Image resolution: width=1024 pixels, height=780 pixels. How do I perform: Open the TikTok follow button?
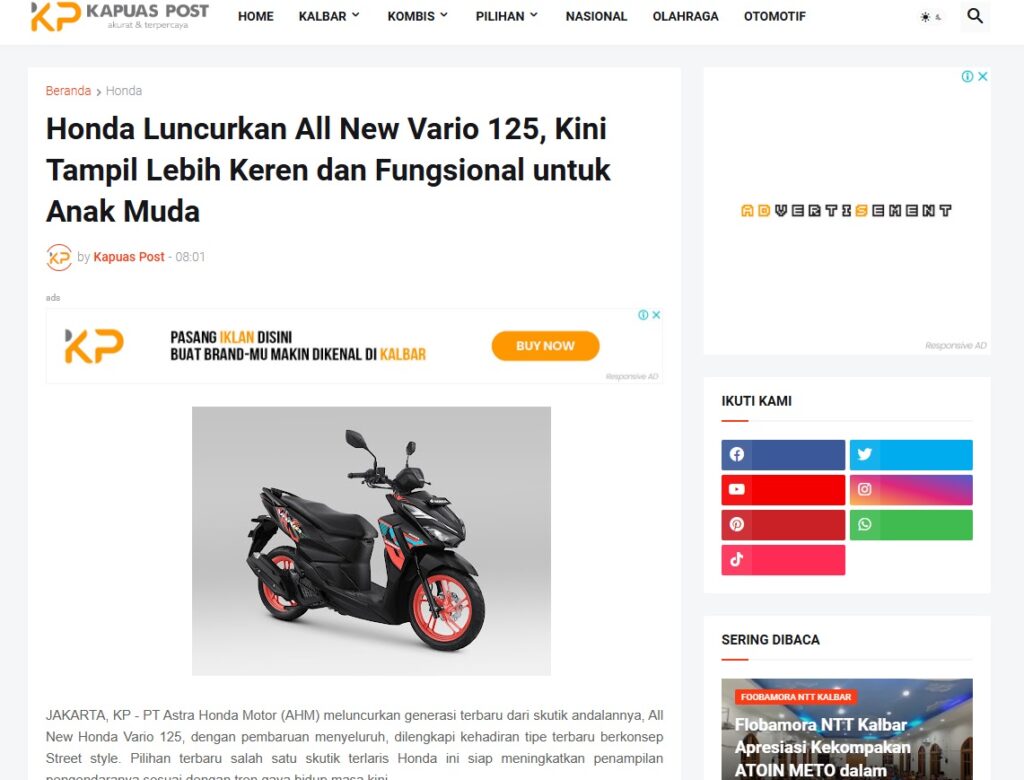coord(783,560)
